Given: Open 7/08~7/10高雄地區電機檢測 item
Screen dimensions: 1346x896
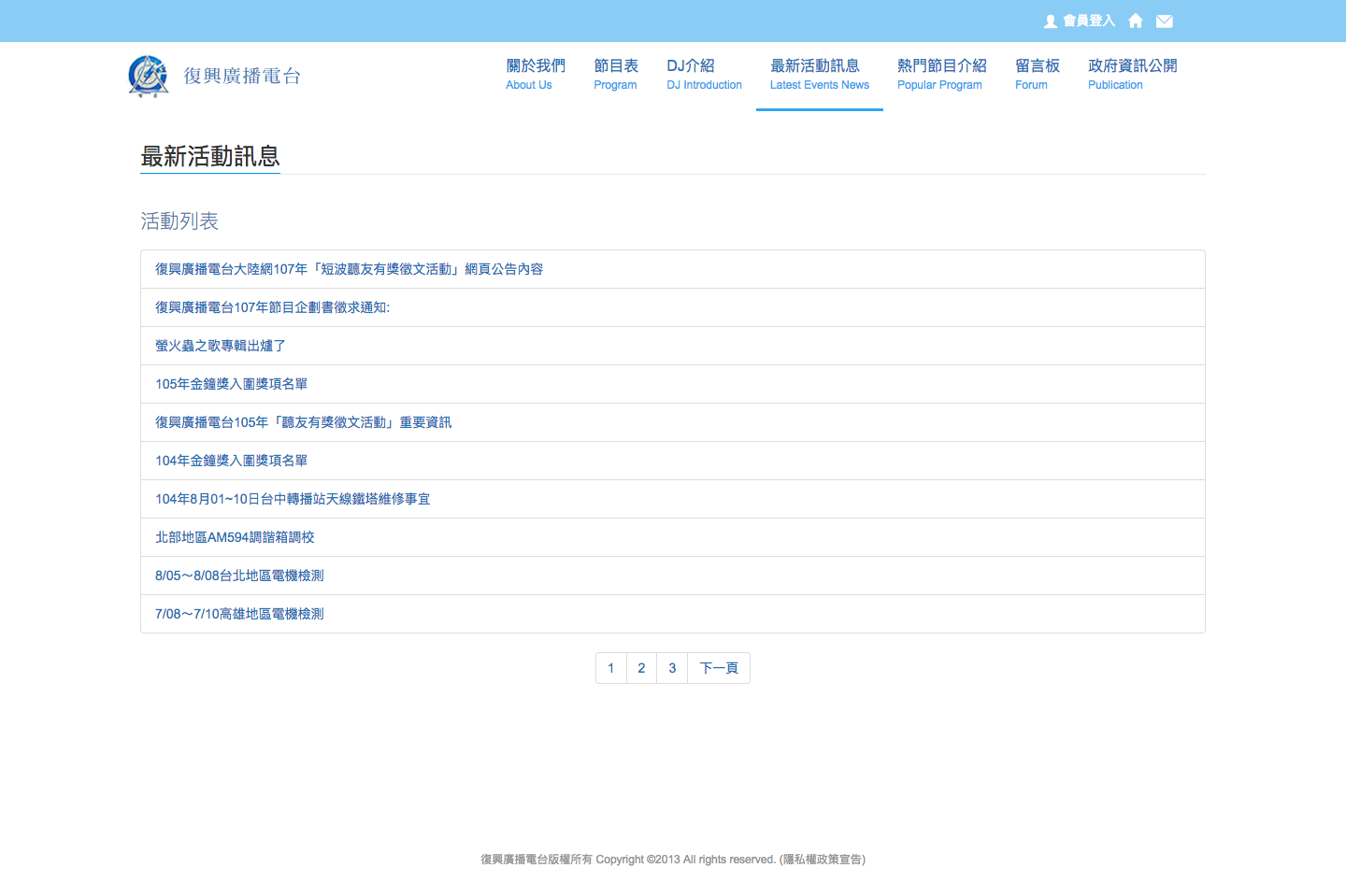Looking at the screenshot, I should coord(239,614).
